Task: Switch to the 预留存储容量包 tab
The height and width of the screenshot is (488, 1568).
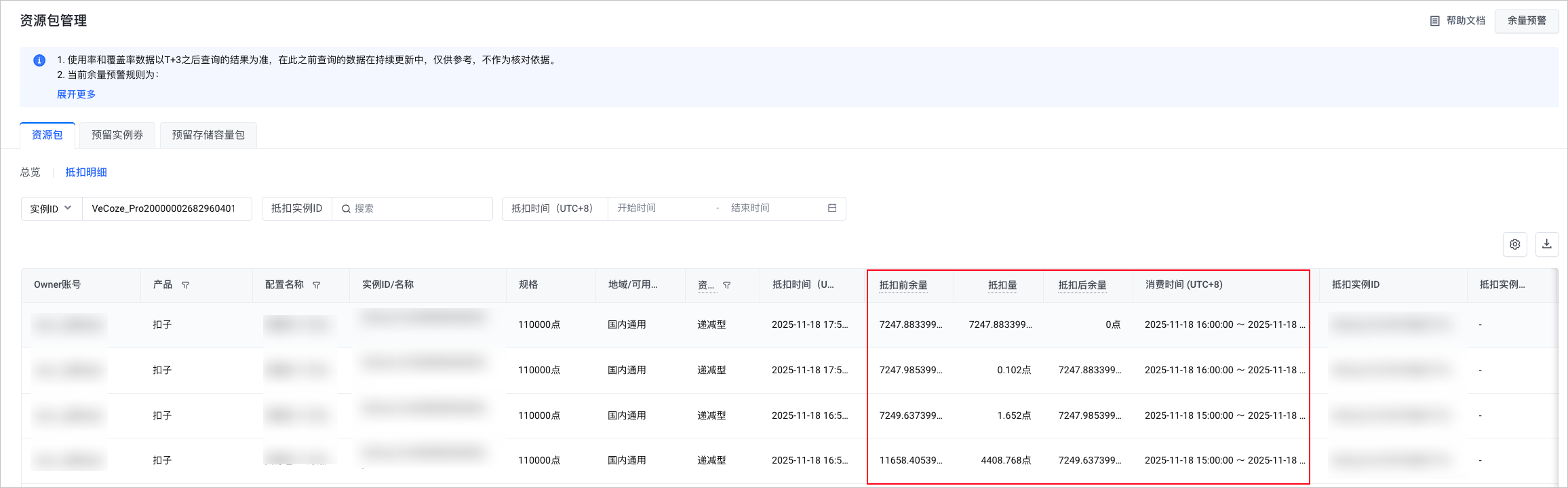Action: click(x=208, y=135)
